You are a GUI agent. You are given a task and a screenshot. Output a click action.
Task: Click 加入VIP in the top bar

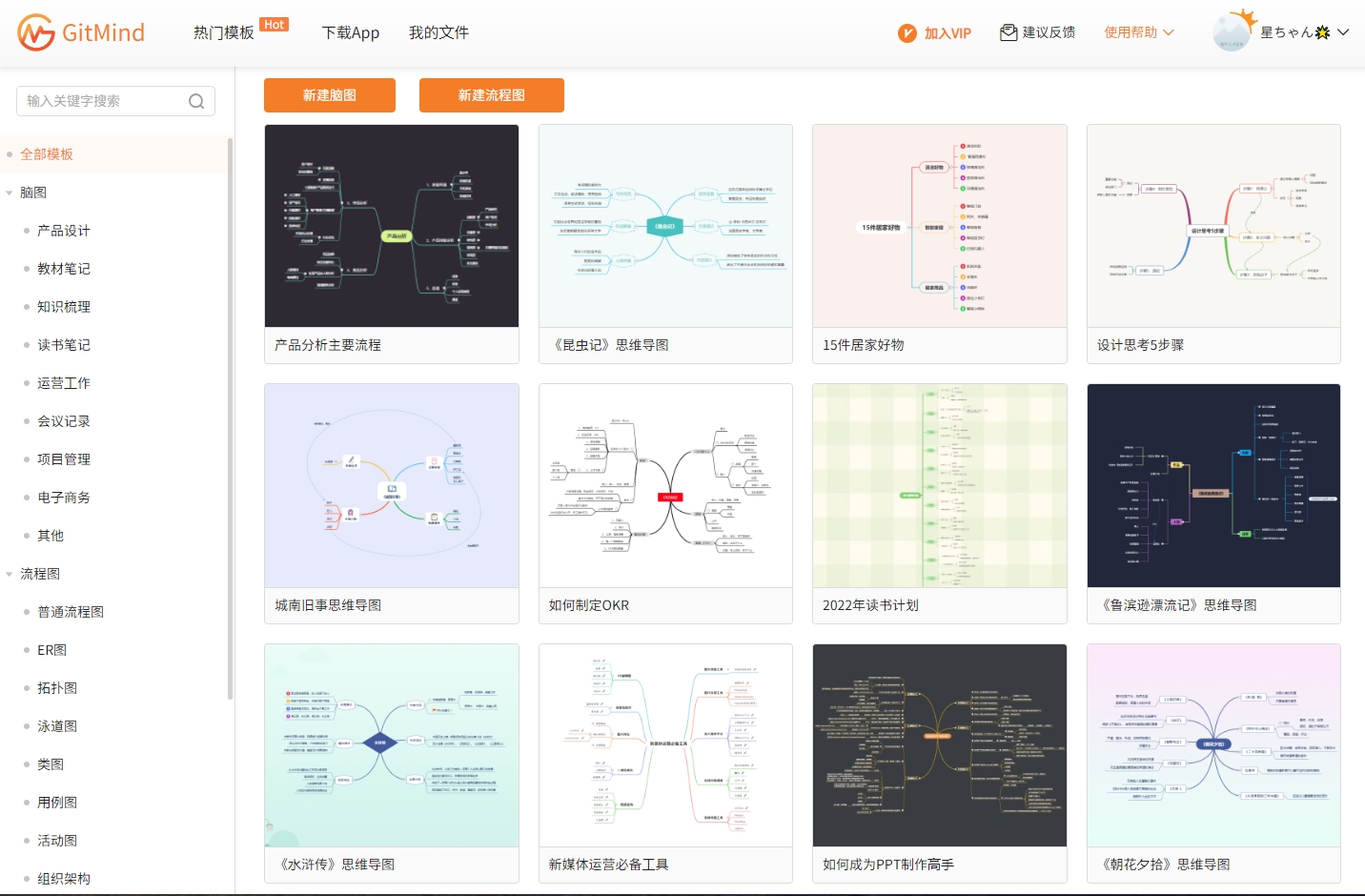[x=945, y=31]
